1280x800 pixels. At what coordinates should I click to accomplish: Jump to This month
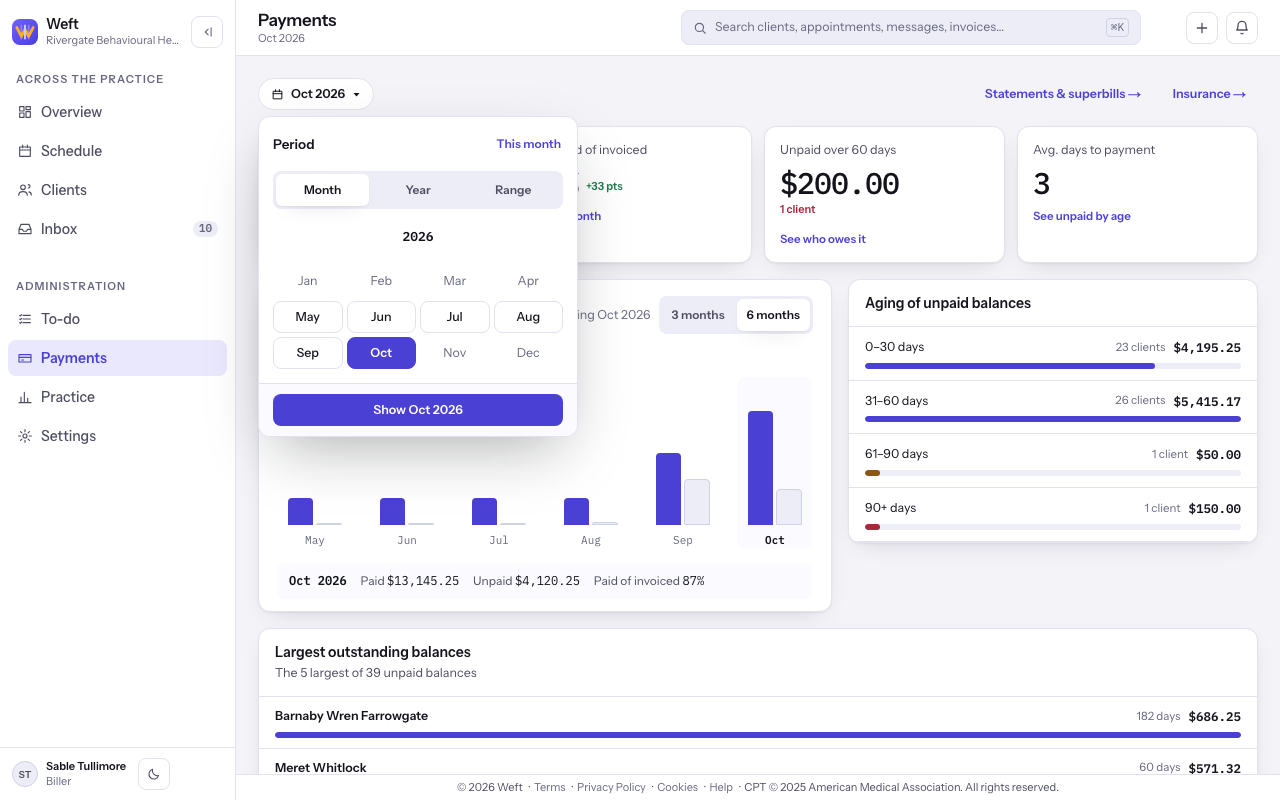[529, 144]
